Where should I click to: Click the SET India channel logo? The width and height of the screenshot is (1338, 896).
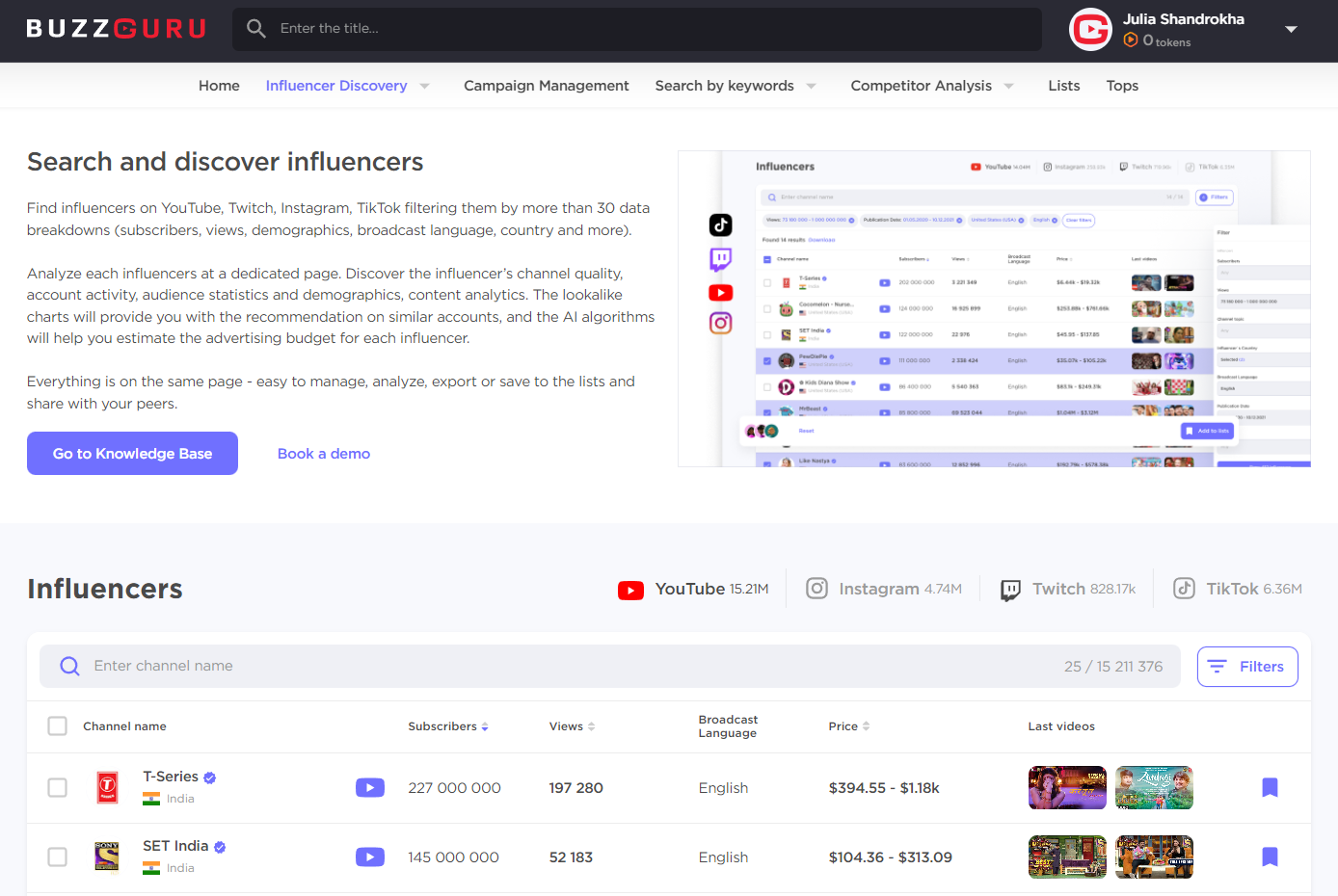[x=107, y=856]
